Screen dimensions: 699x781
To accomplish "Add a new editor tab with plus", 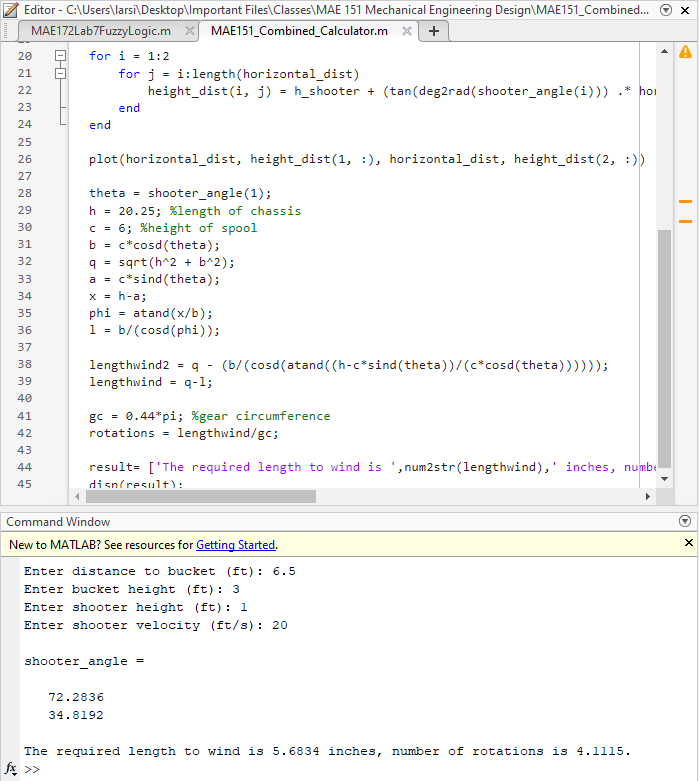I will point(433,30).
